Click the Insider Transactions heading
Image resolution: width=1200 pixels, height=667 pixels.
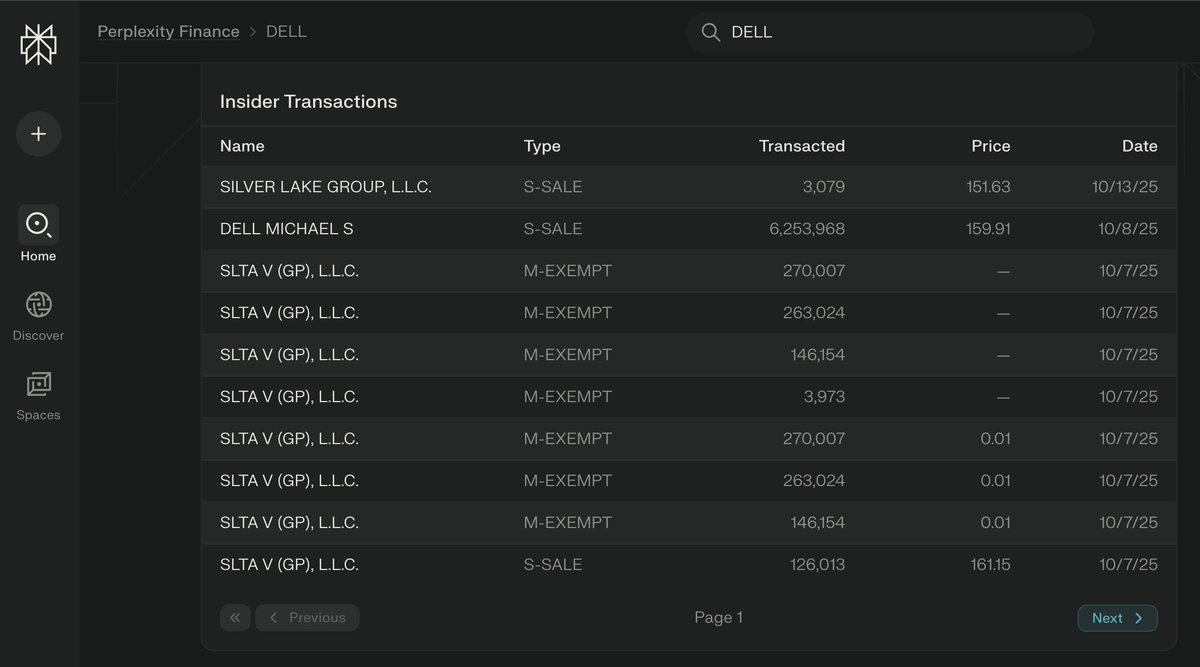point(308,101)
